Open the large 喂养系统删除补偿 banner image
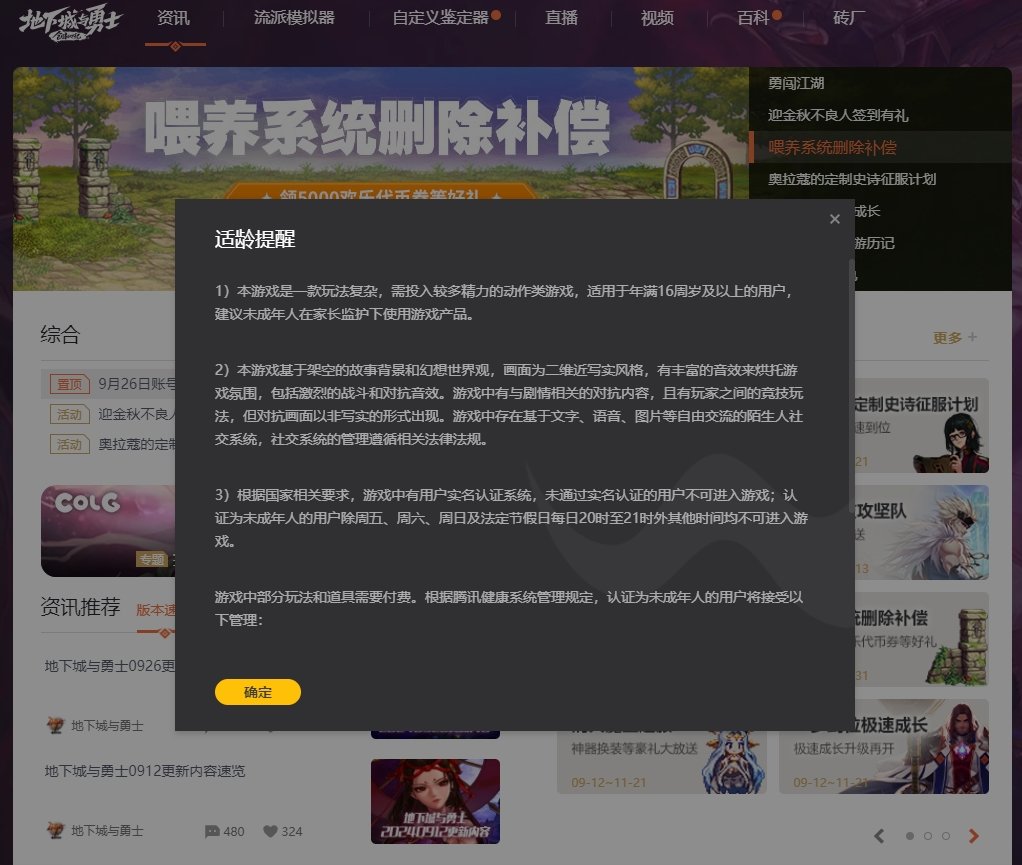 [x=381, y=133]
